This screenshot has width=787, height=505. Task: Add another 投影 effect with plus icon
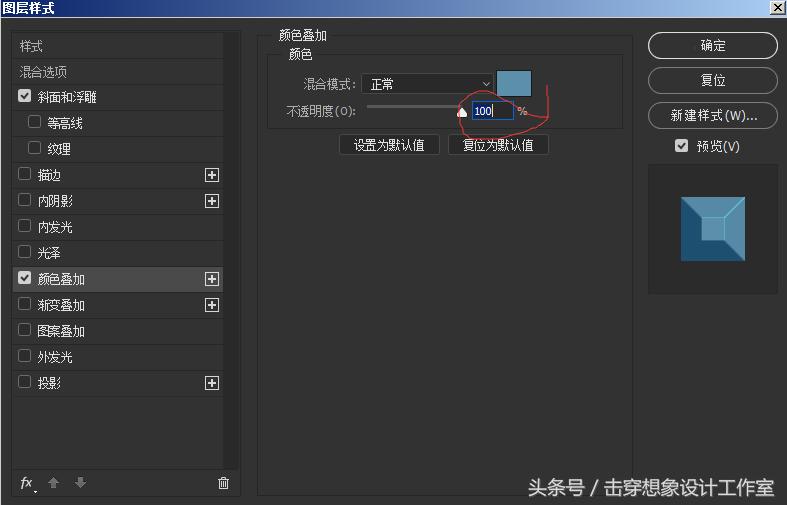(212, 384)
